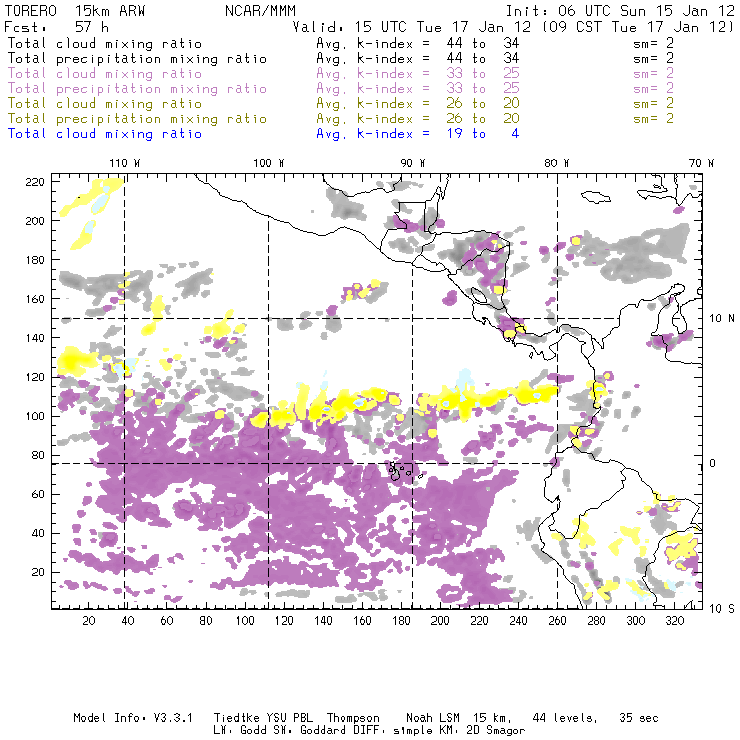Select the "10 S" latitude label
740x740 pixels.
[x=722, y=609]
